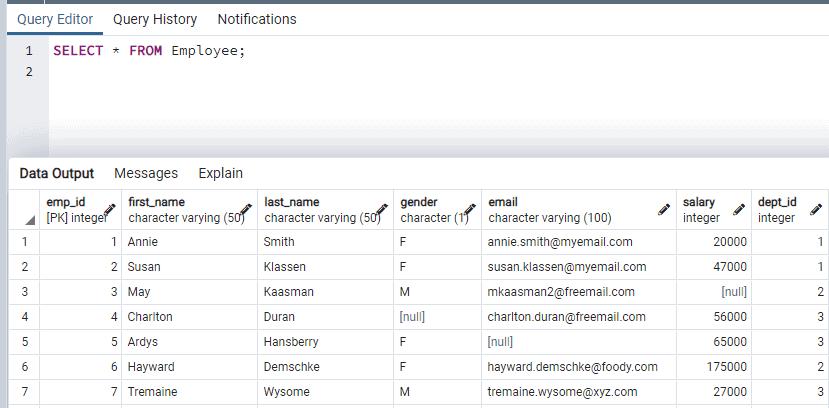Click the pencil icon in dept_id column header
The width and height of the screenshot is (829, 408).
coord(816,210)
